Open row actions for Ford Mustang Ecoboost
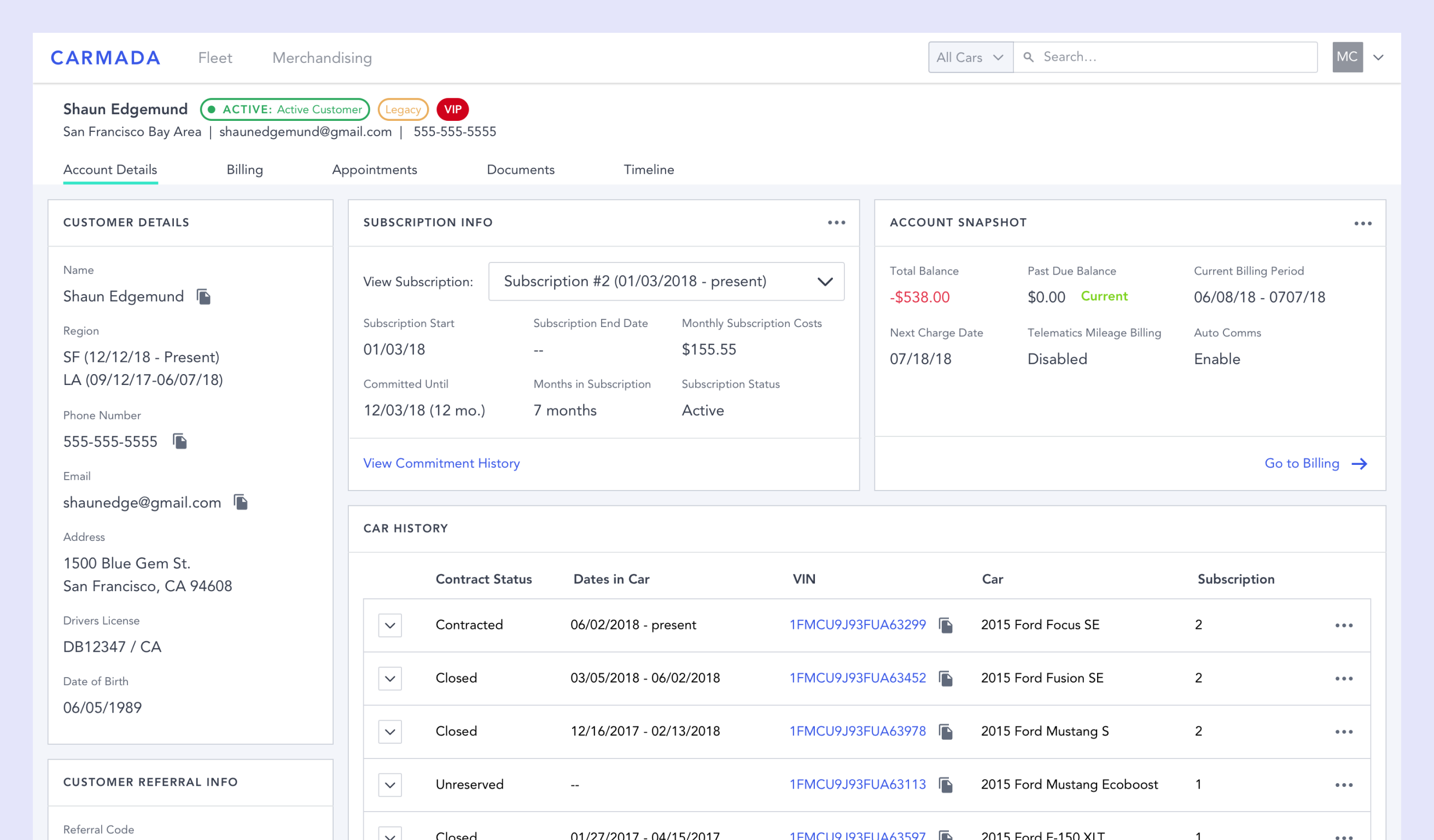1434x840 pixels. (1344, 785)
